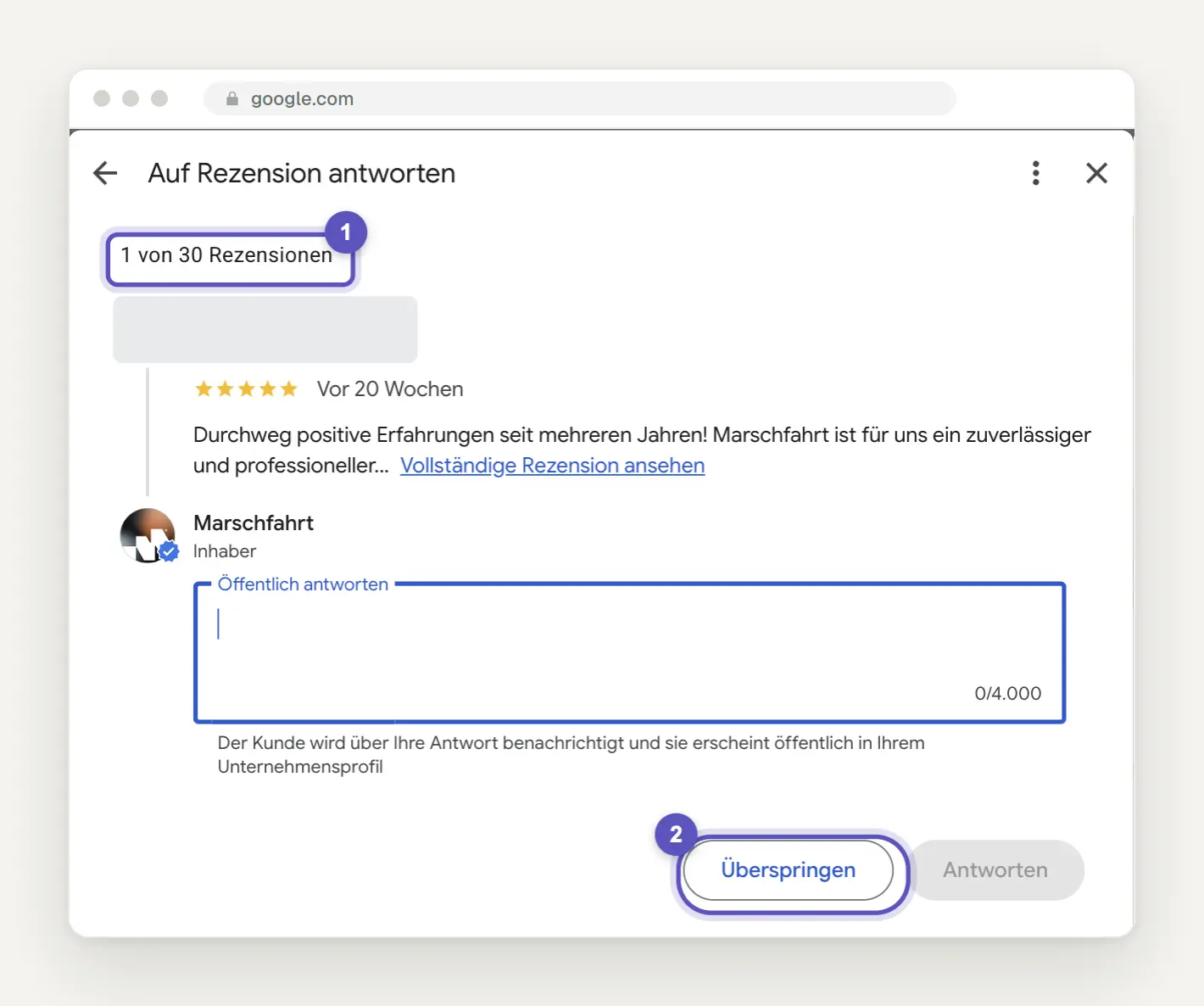Click the Marschfahrt owner profile picture
The height and width of the screenshot is (1006, 1204).
click(x=148, y=535)
